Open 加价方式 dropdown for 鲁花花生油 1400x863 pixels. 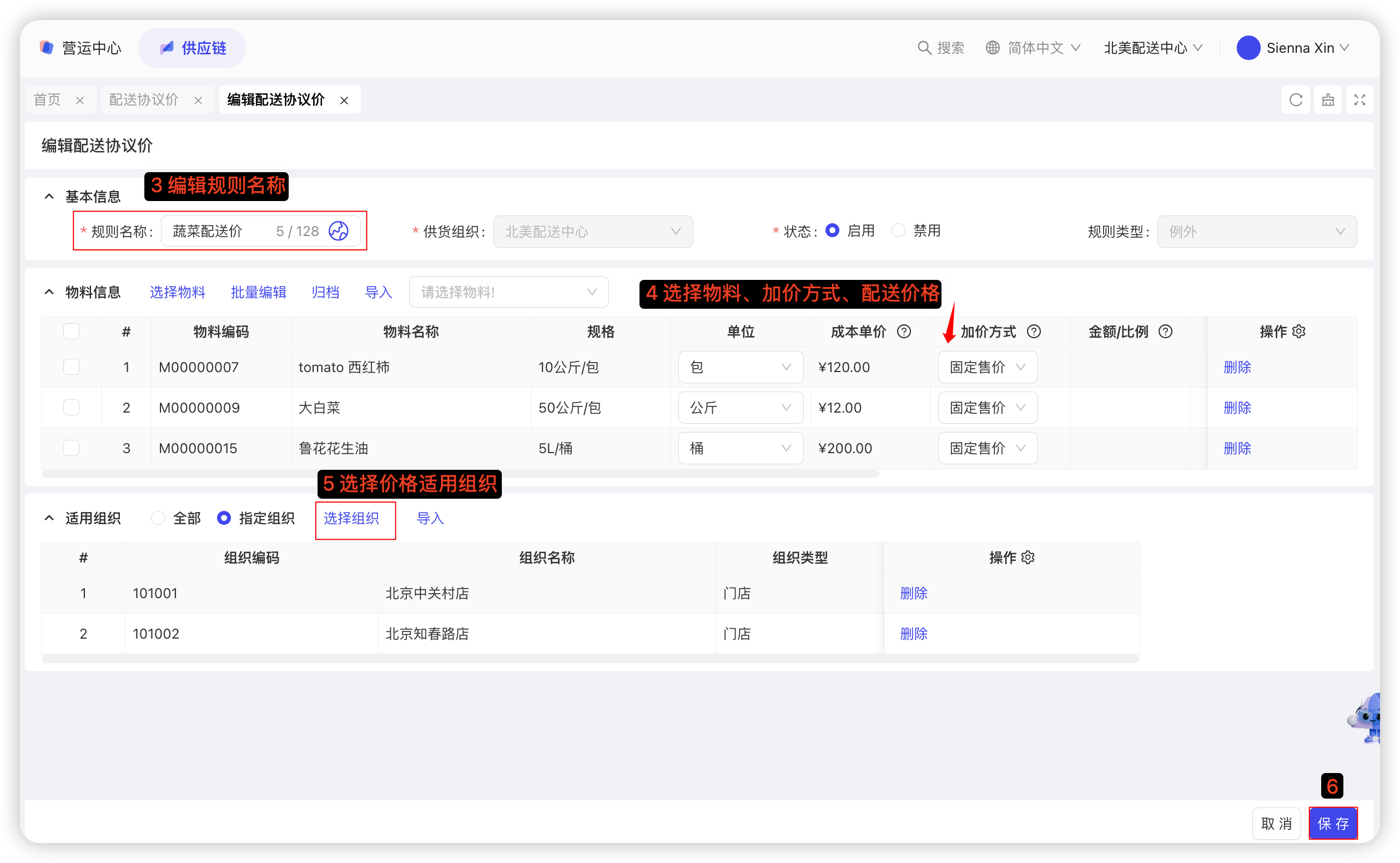click(x=987, y=448)
